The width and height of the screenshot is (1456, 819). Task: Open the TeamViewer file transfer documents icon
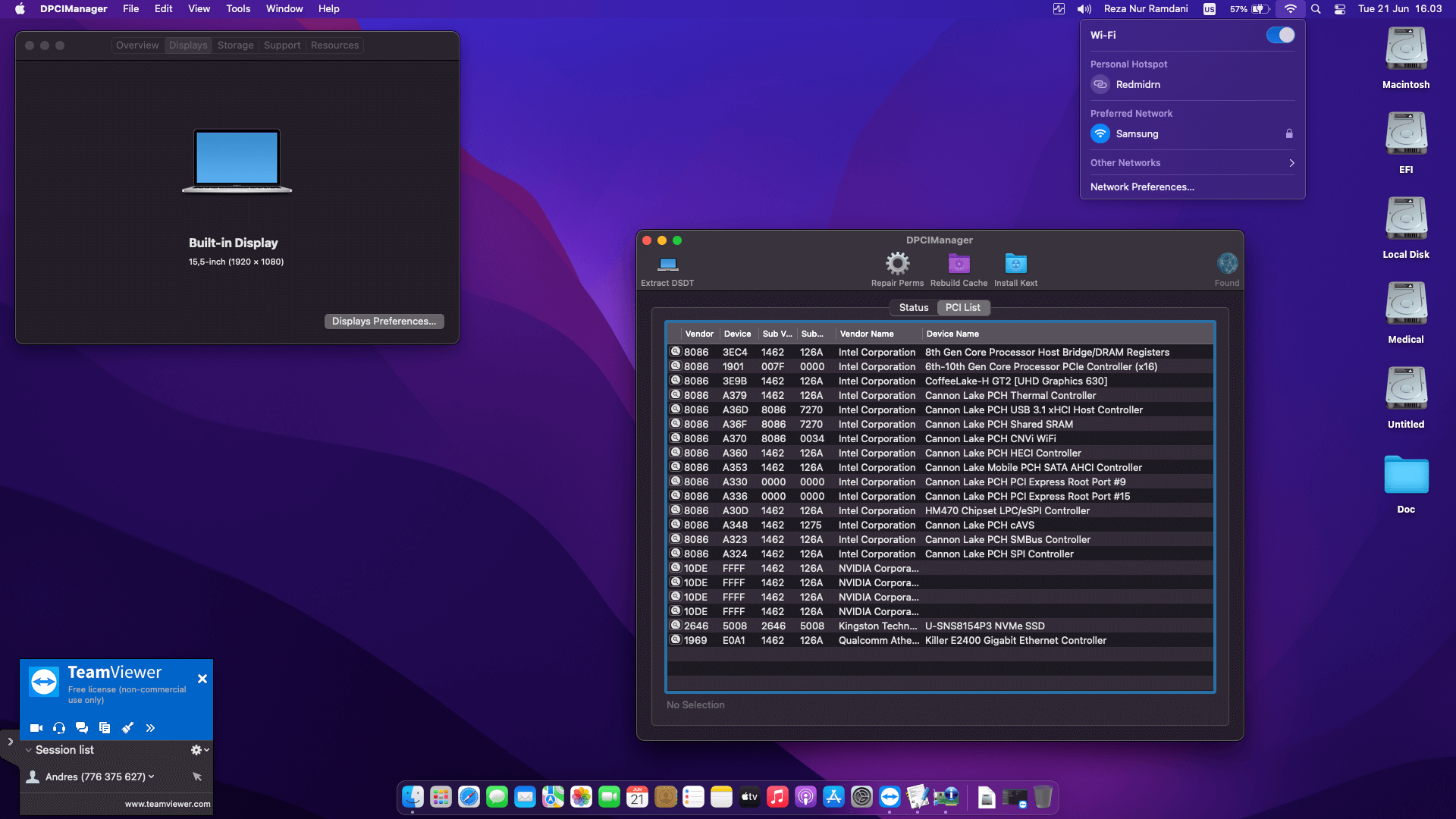coord(105,728)
